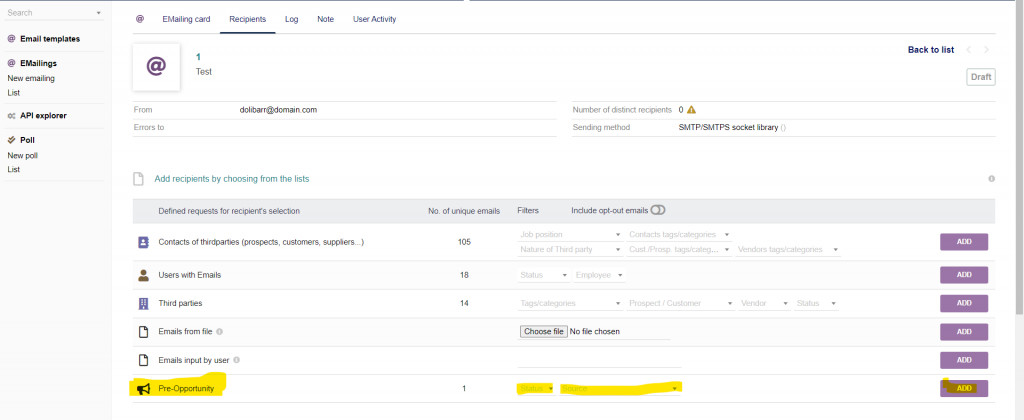Select the Recipients tab

click(x=248, y=19)
